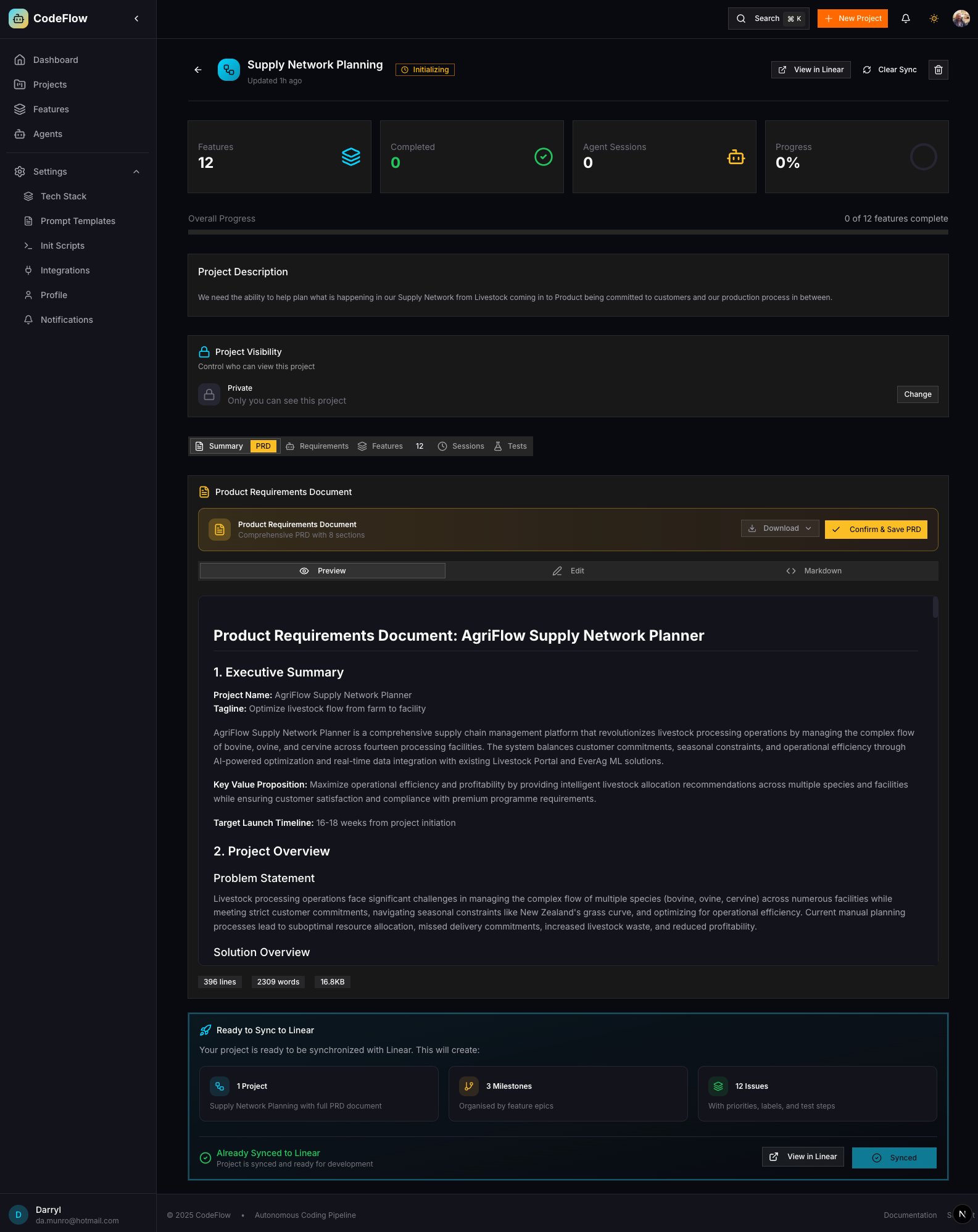The width and height of the screenshot is (978, 1232).
Task: Click the Product Requirements Document heading icon
Action: pos(204,492)
